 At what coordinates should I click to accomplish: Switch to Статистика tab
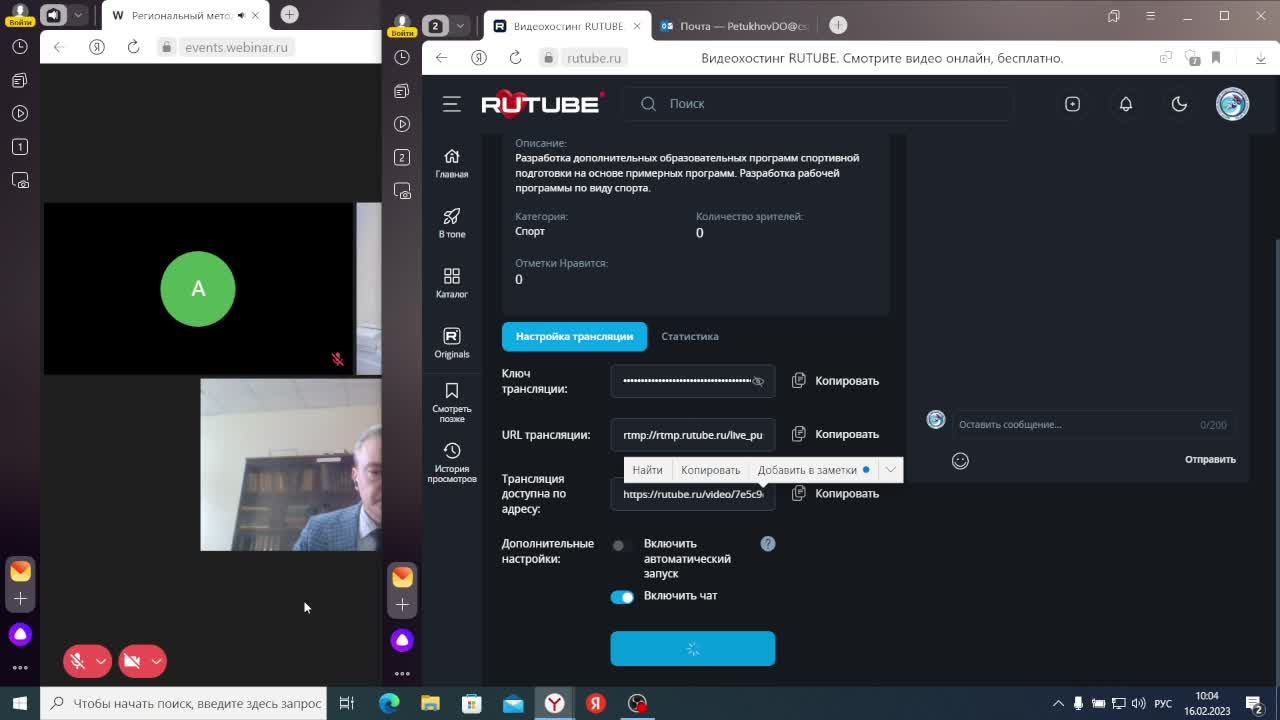690,336
